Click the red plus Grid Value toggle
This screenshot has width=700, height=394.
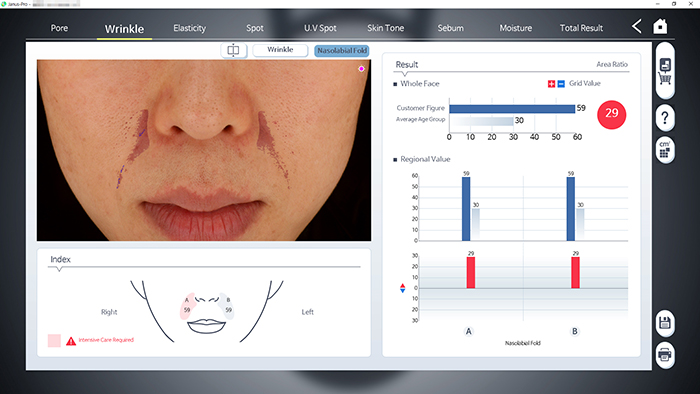pos(551,84)
